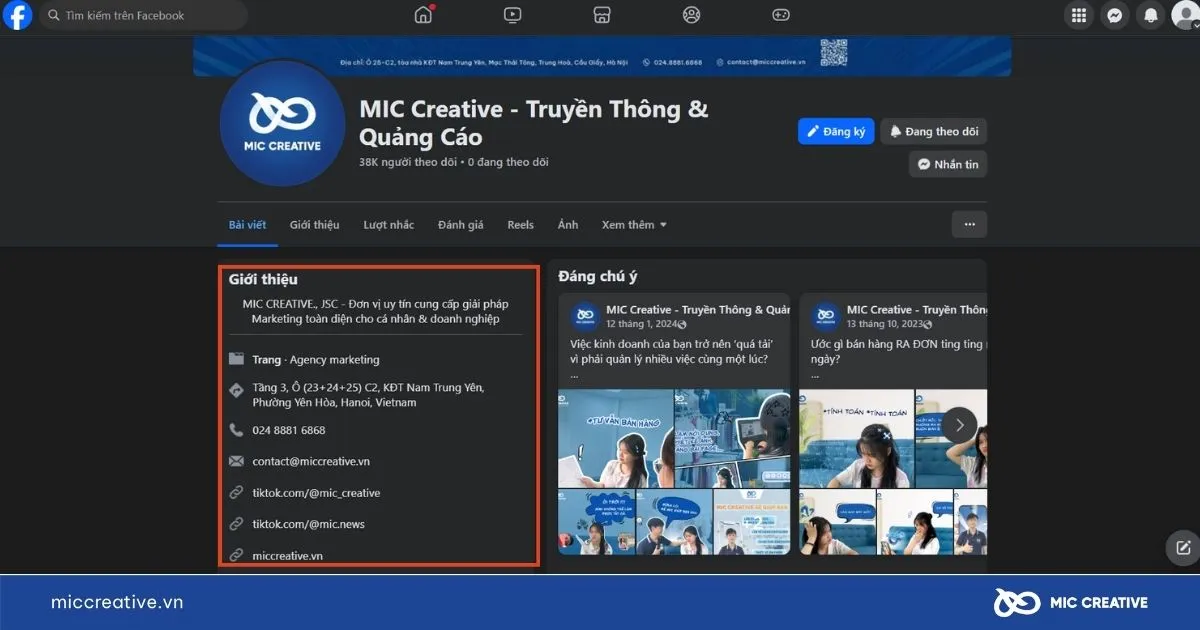Viewport: 1200px width, 630px height.
Task: Click the Đăng ký button
Action: click(x=836, y=131)
